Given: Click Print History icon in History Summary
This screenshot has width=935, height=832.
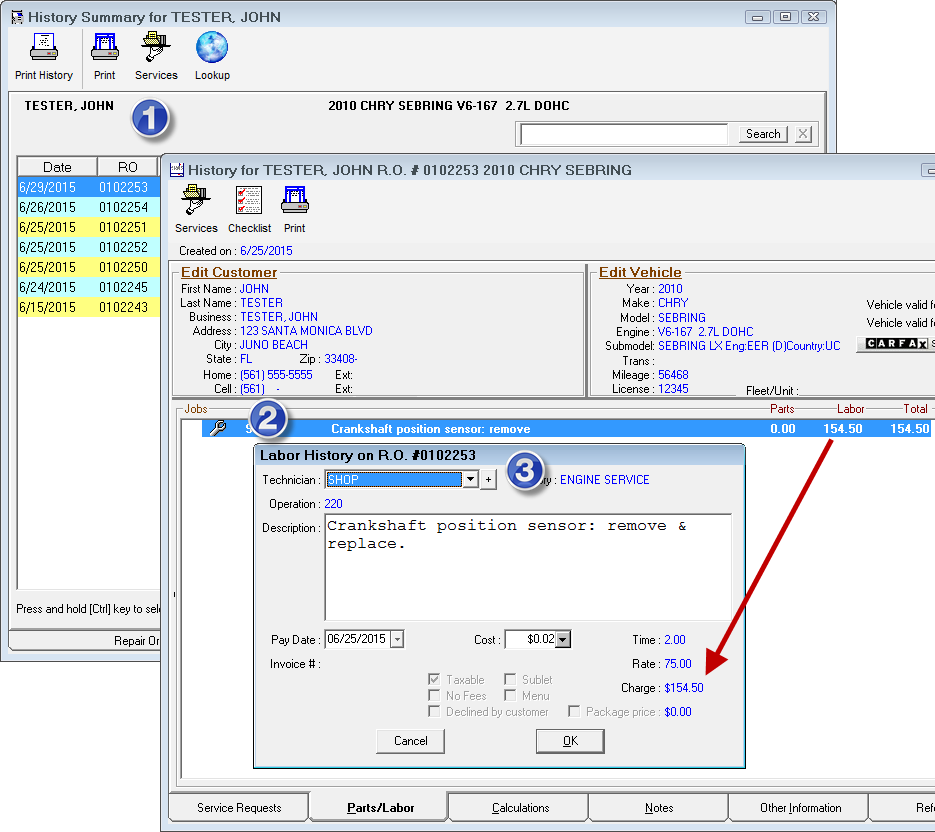Looking at the screenshot, I should pyautogui.click(x=44, y=55).
